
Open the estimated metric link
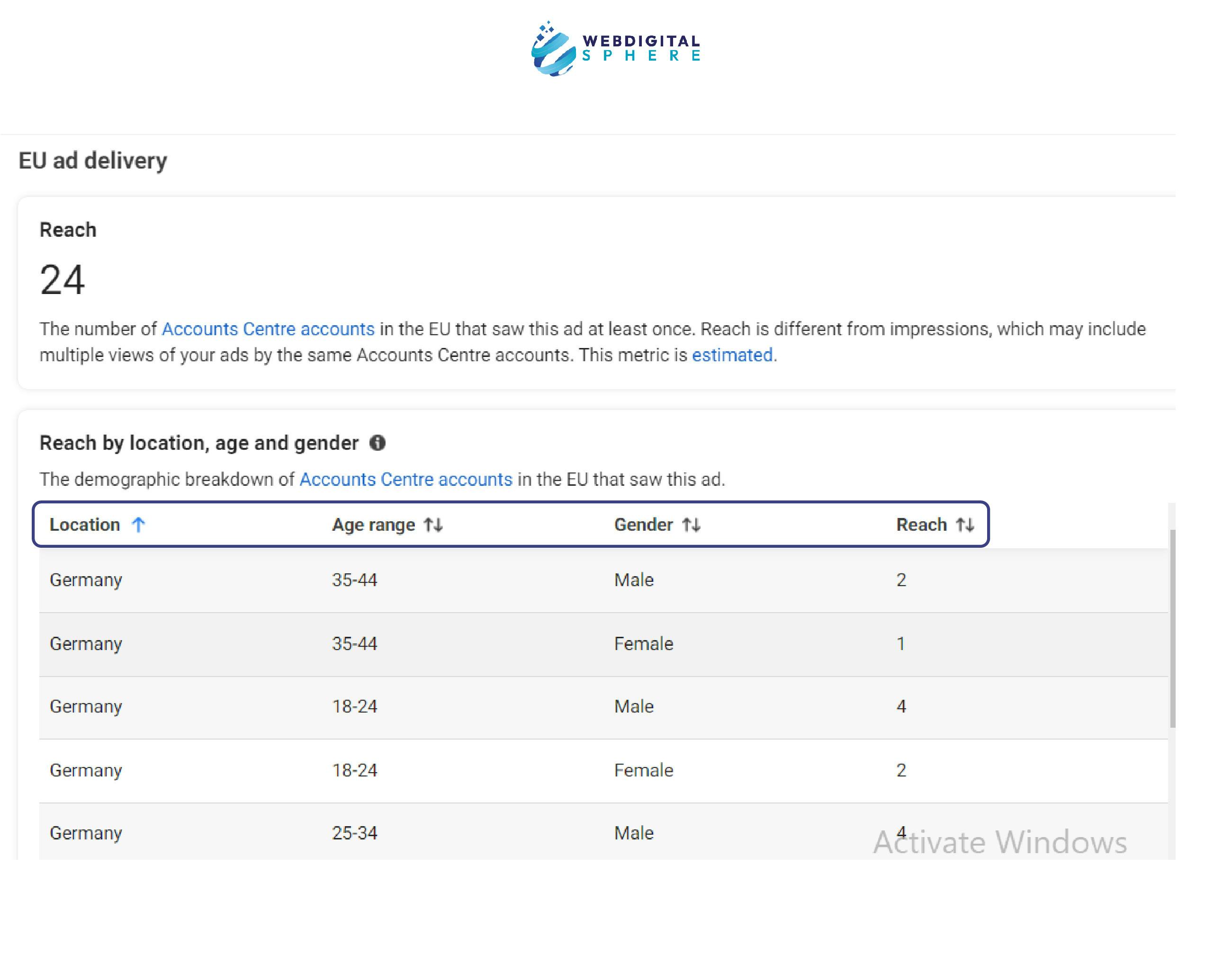(732, 355)
